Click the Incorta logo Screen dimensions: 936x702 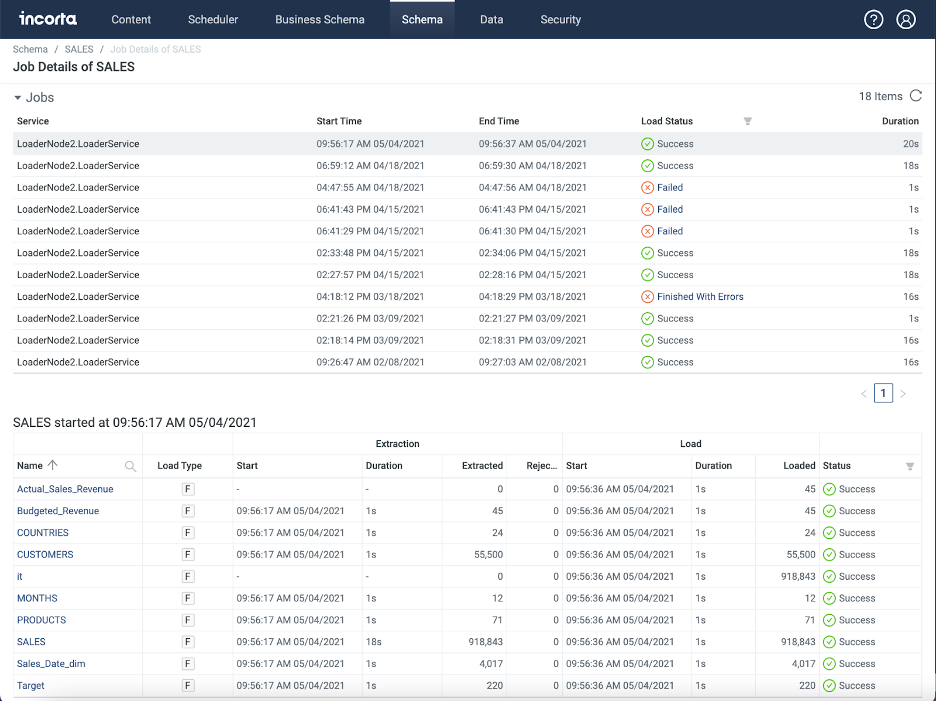click(x=47, y=19)
